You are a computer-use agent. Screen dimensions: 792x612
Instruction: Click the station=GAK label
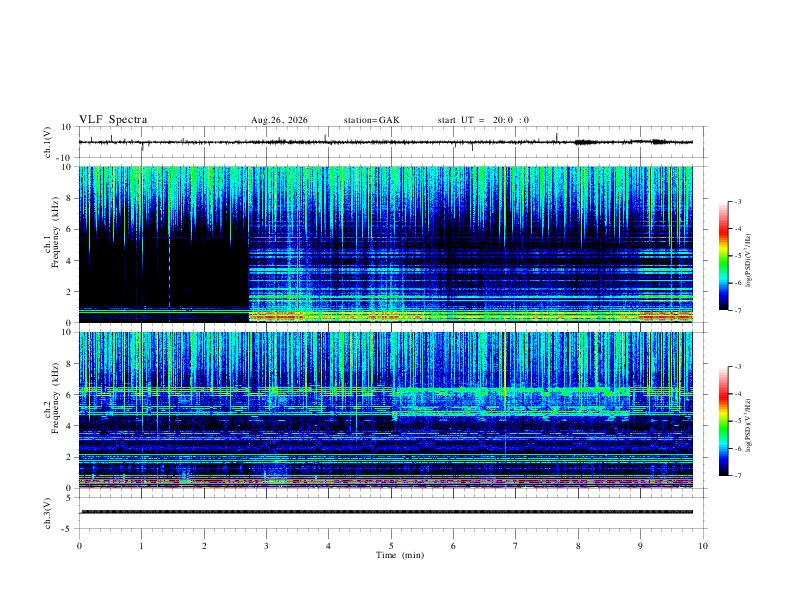click(x=371, y=120)
